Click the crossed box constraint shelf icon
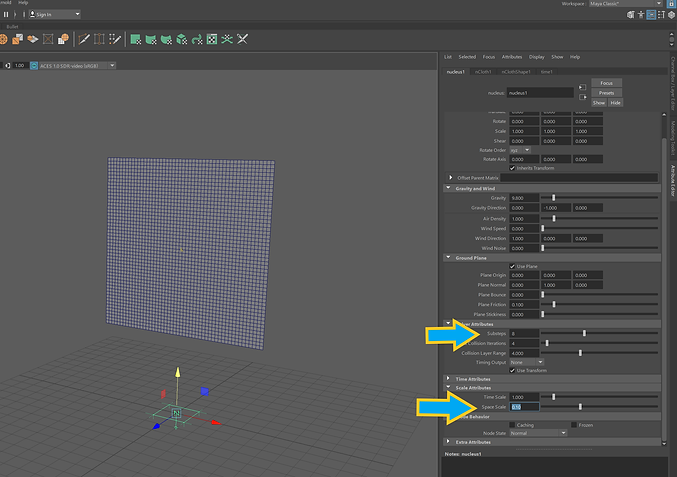 coord(48,39)
